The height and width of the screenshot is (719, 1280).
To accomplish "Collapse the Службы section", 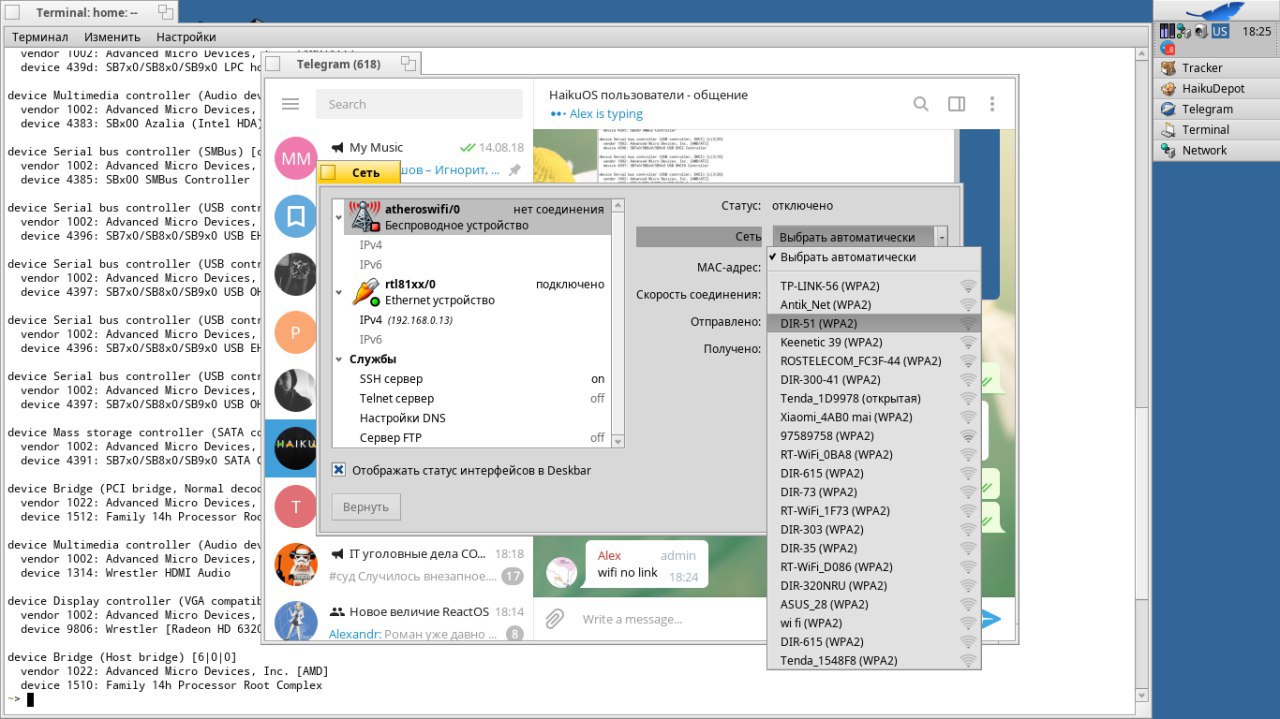I will coord(339,359).
